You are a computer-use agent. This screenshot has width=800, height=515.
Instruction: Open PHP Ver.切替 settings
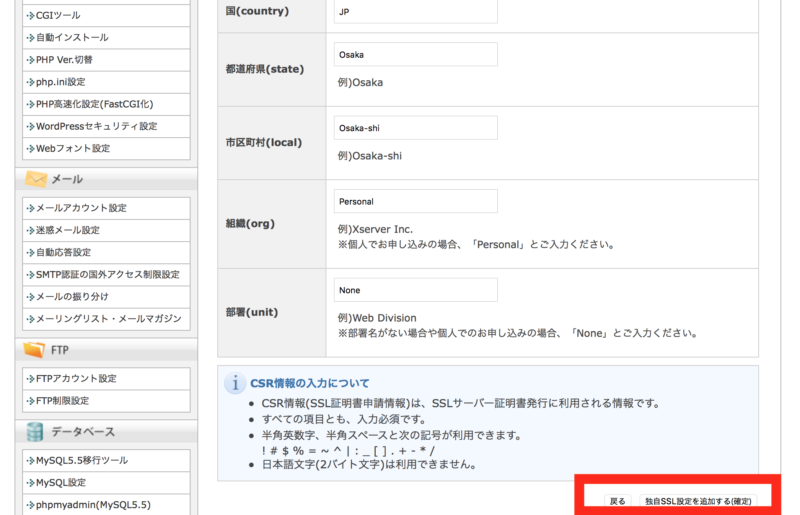point(64,60)
